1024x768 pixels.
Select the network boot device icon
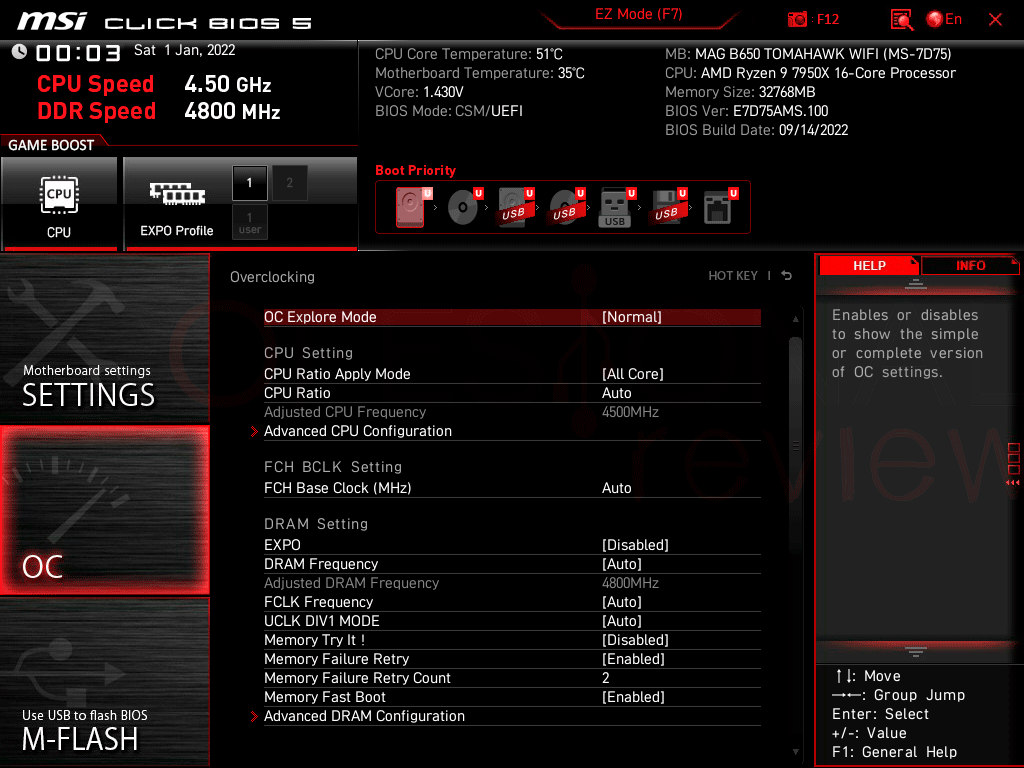[720, 207]
